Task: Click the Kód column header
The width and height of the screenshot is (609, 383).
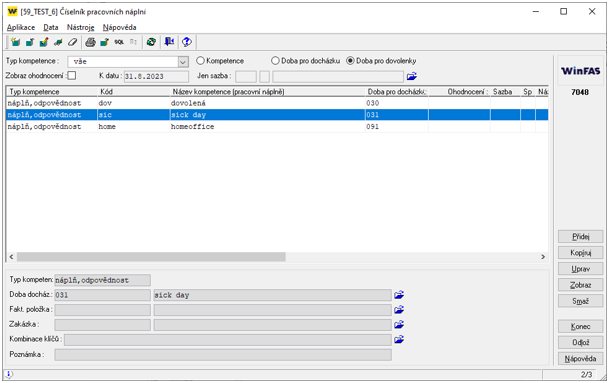Action: [134, 92]
